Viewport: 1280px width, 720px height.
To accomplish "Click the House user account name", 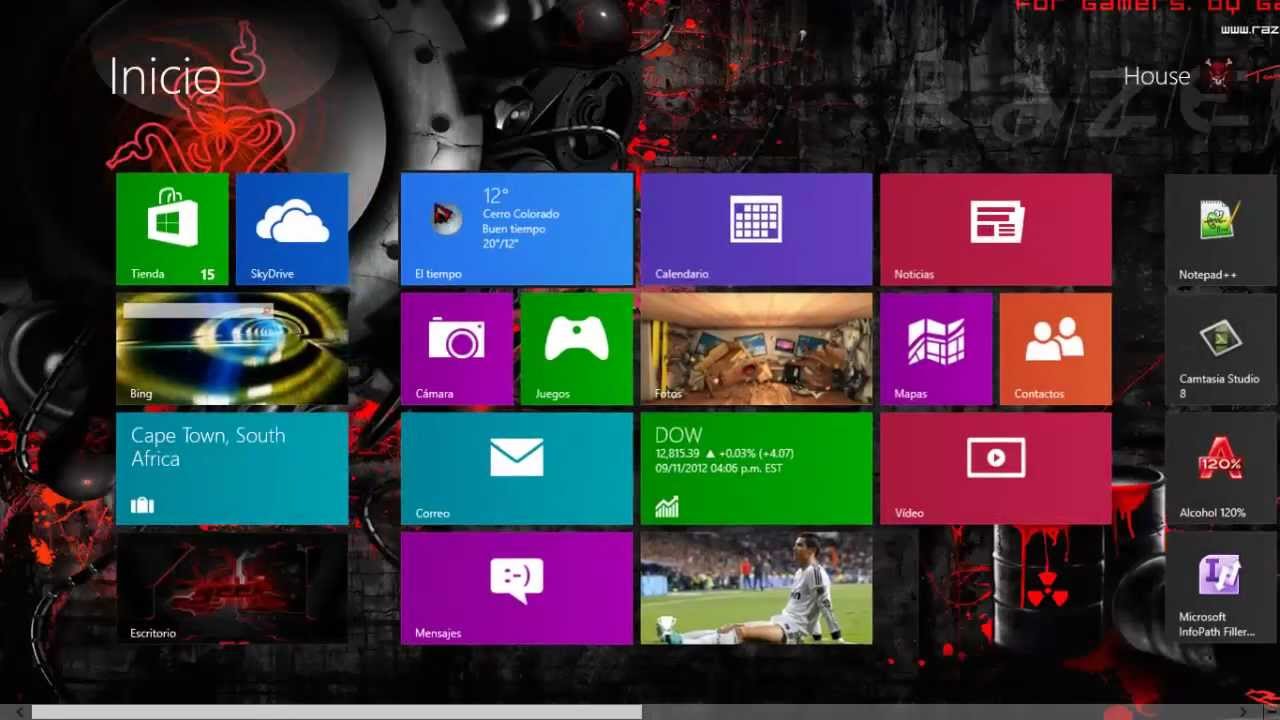I will [x=1156, y=76].
